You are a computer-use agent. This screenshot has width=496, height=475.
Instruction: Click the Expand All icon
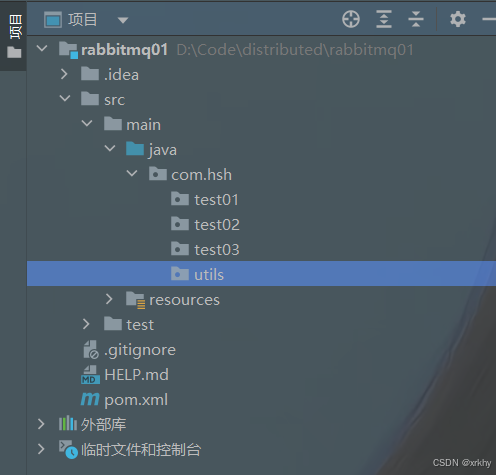384,19
